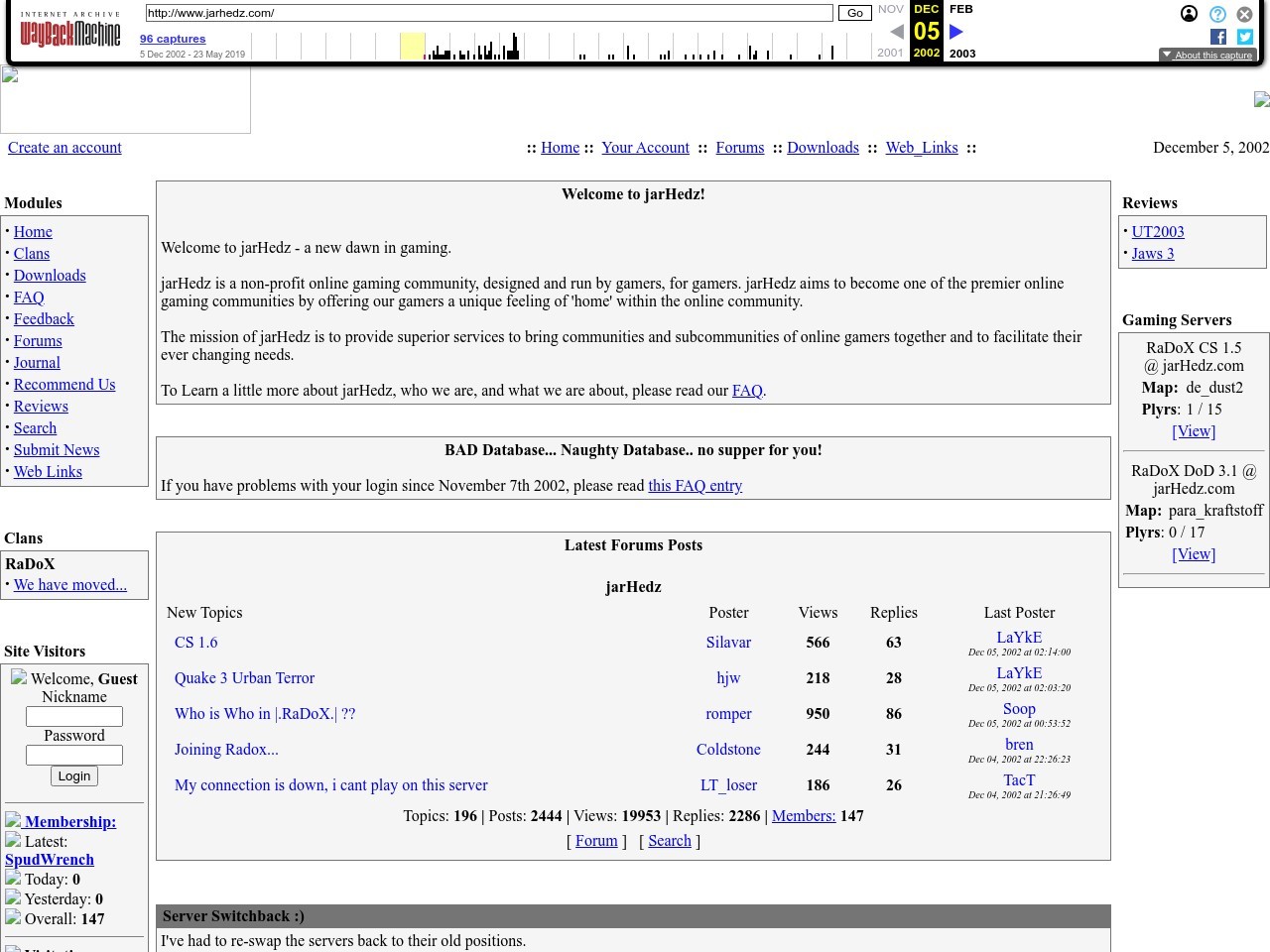The height and width of the screenshot is (952, 1270).
Task: Go to the previous capture arrow
Action: click(896, 32)
